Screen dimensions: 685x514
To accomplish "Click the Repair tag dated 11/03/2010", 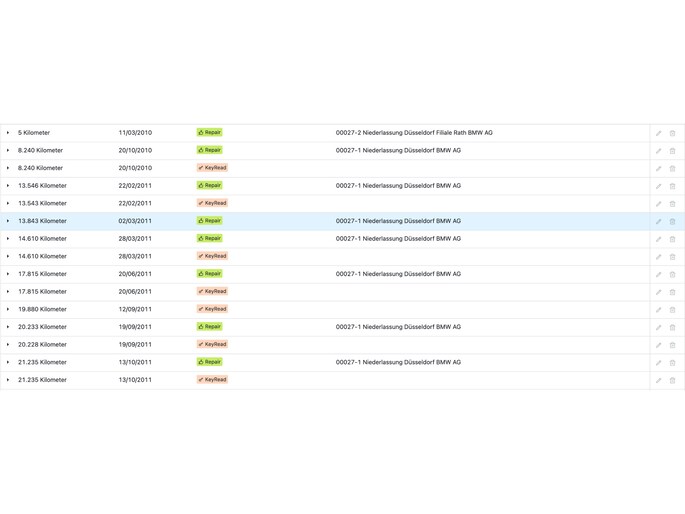I will [x=210, y=132].
